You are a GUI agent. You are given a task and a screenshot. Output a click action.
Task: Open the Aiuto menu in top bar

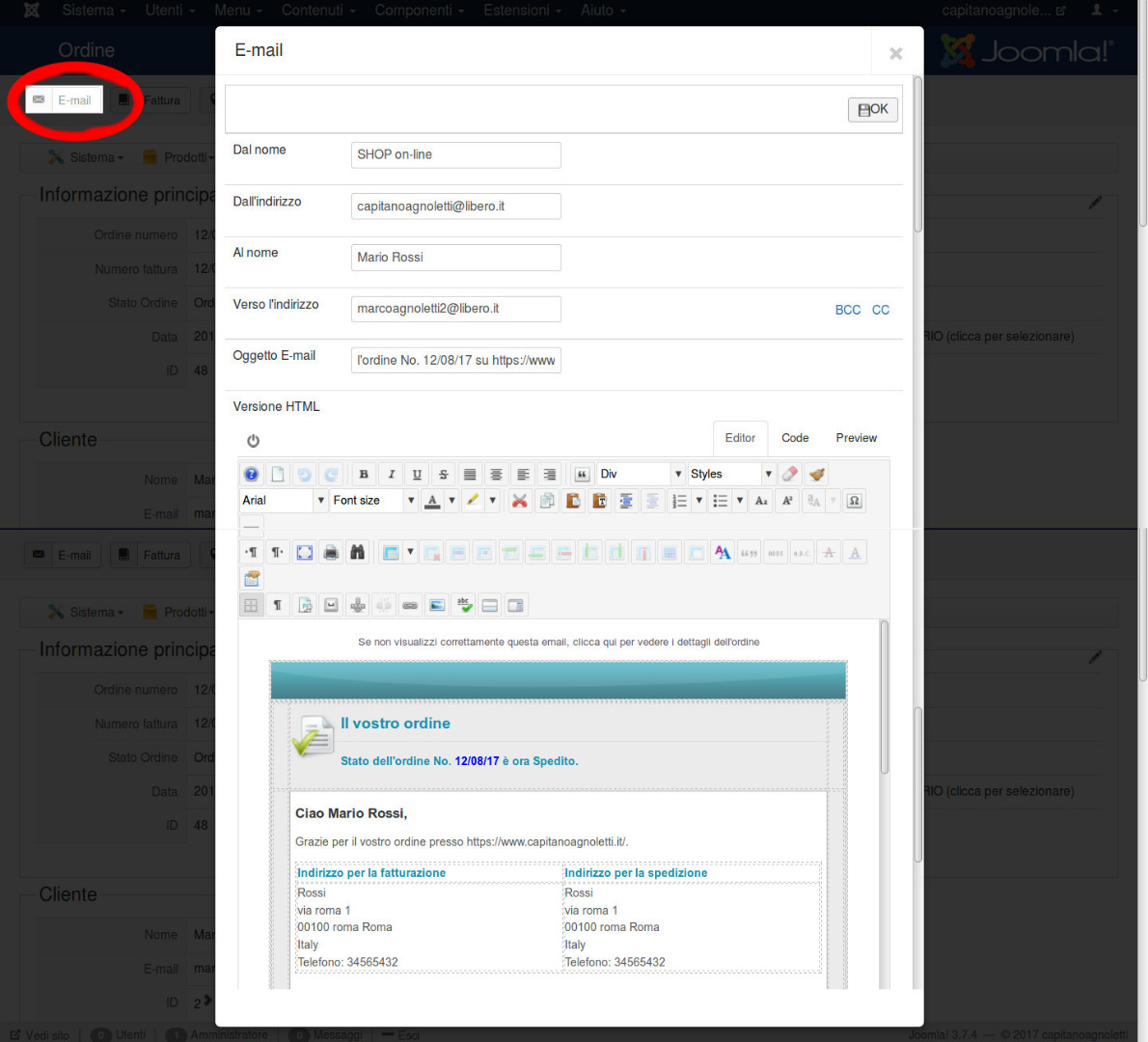click(x=603, y=11)
